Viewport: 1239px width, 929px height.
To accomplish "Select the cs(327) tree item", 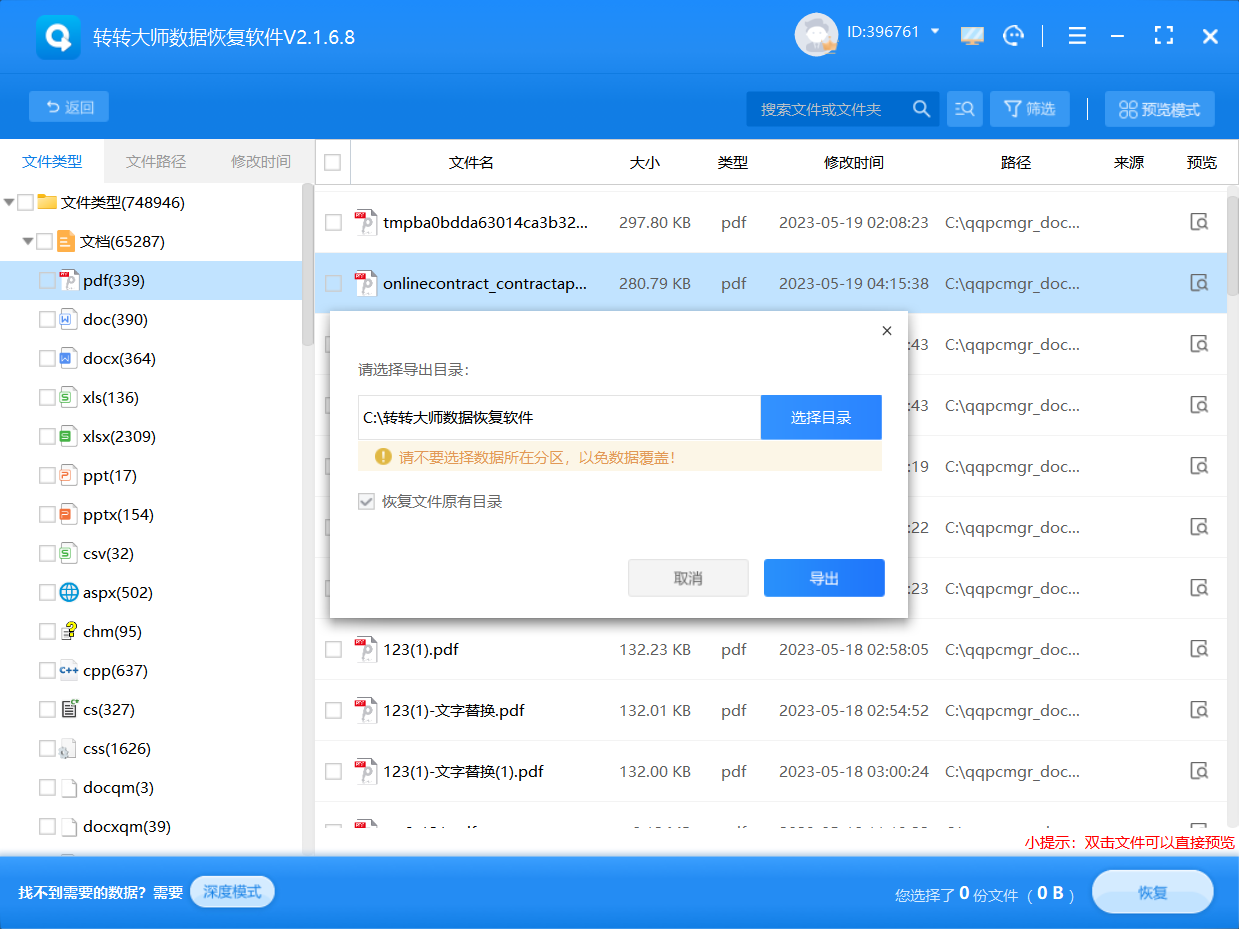I will click(x=108, y=710).
